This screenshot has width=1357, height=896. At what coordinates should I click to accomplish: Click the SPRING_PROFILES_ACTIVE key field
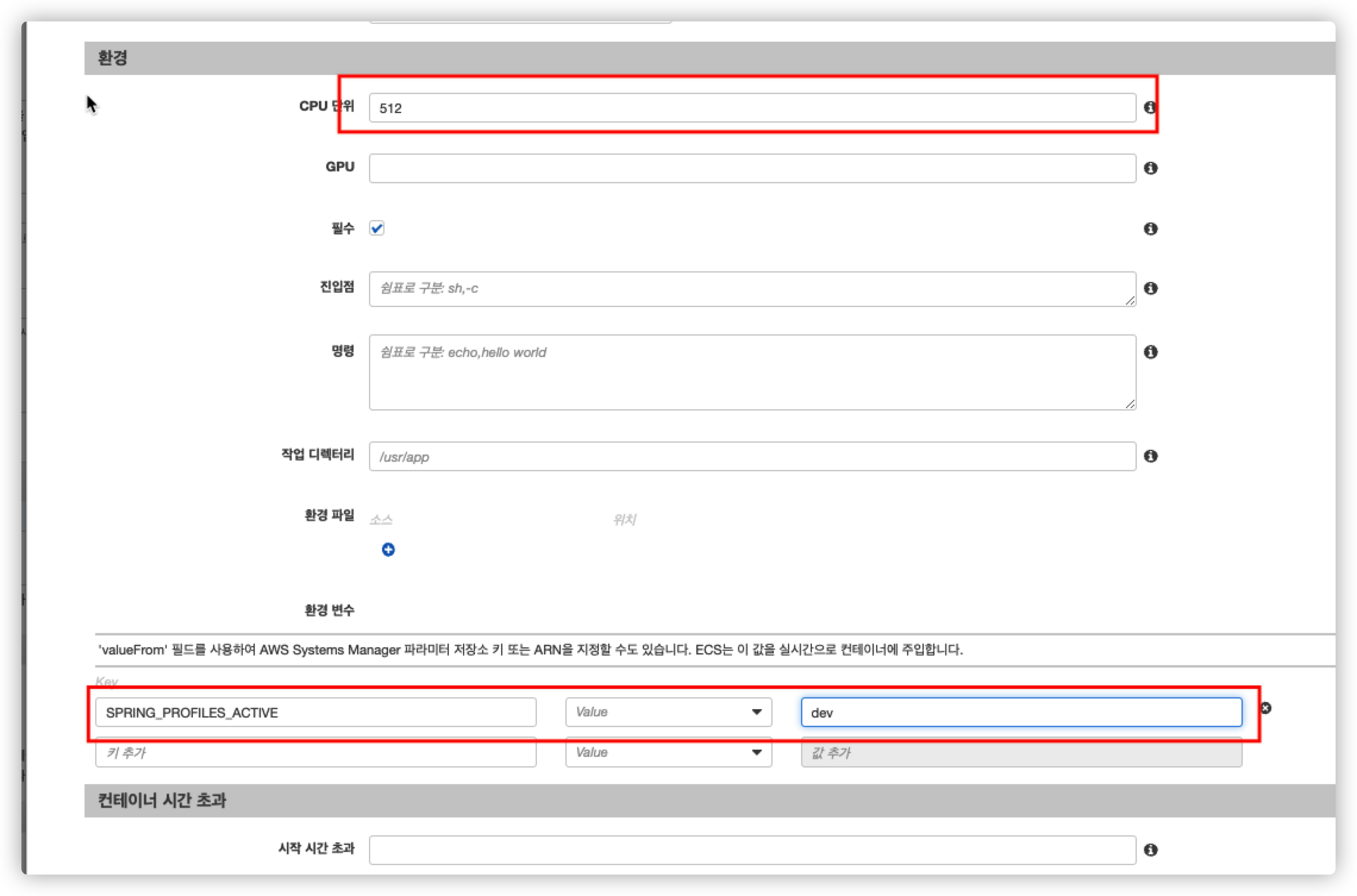[x=315, y=713]
